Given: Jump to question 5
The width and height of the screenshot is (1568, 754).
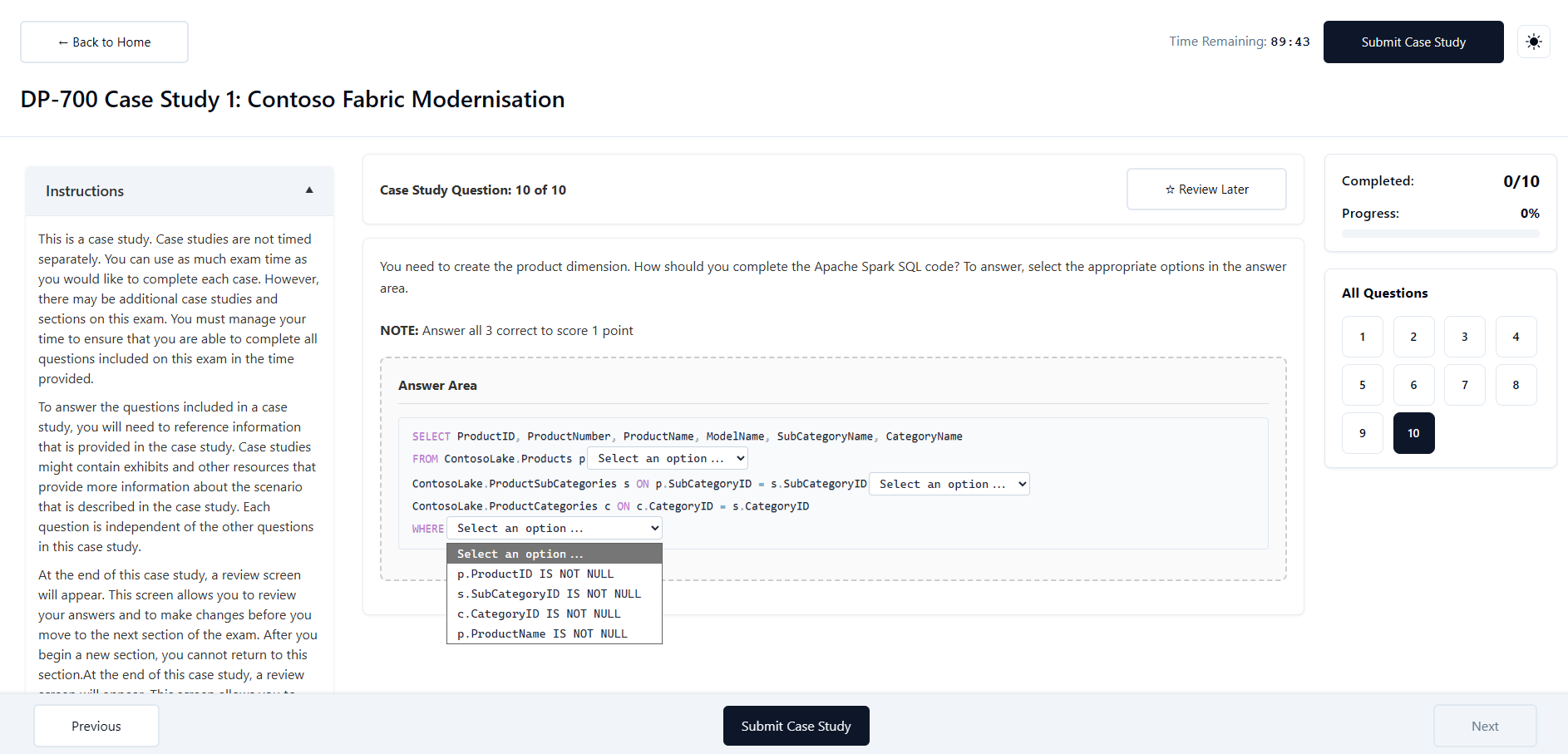Looking at the screenshot, I should tap(1362, 385).
